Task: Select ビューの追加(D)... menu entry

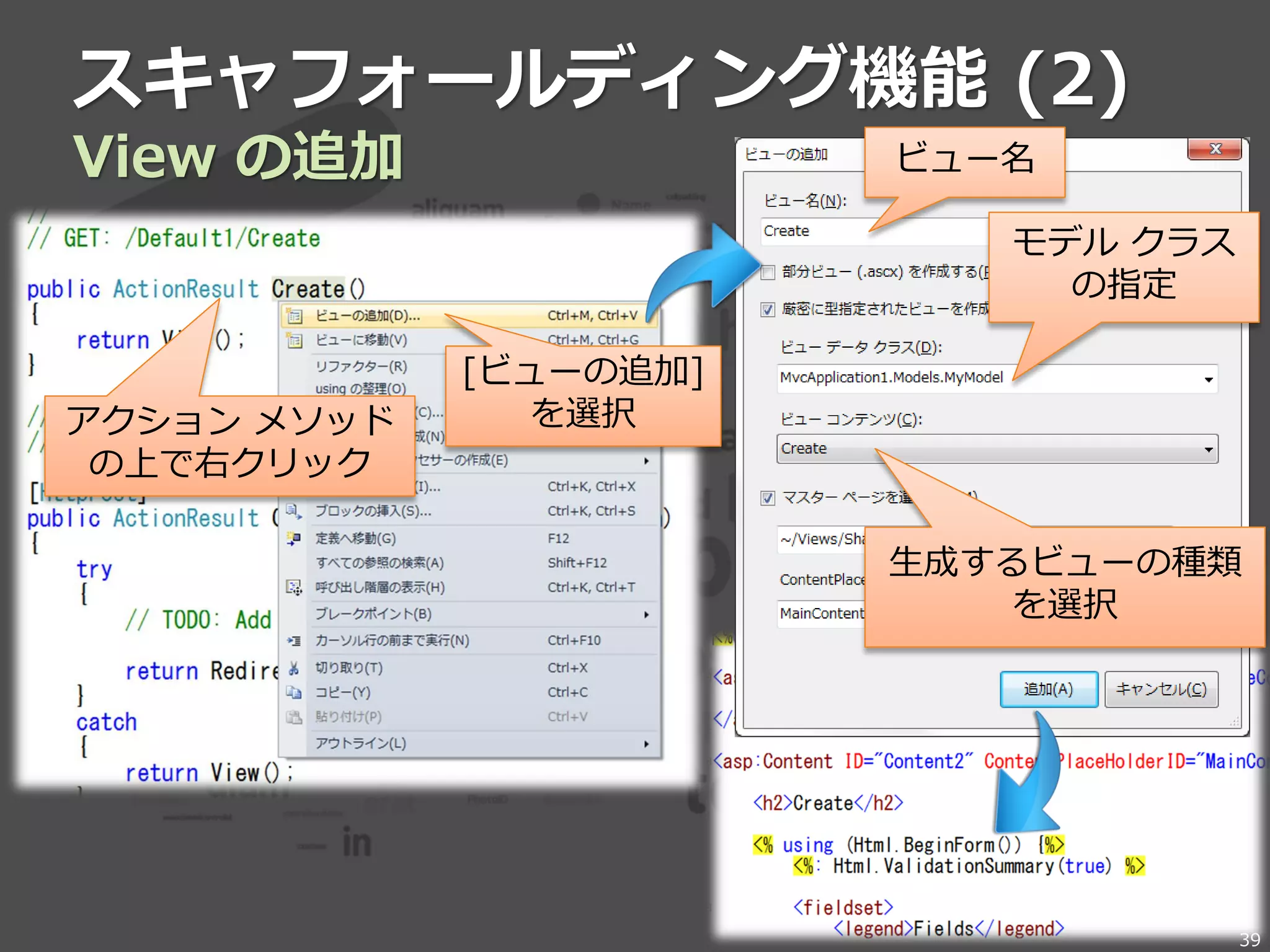Action: (x=469, y=316)
